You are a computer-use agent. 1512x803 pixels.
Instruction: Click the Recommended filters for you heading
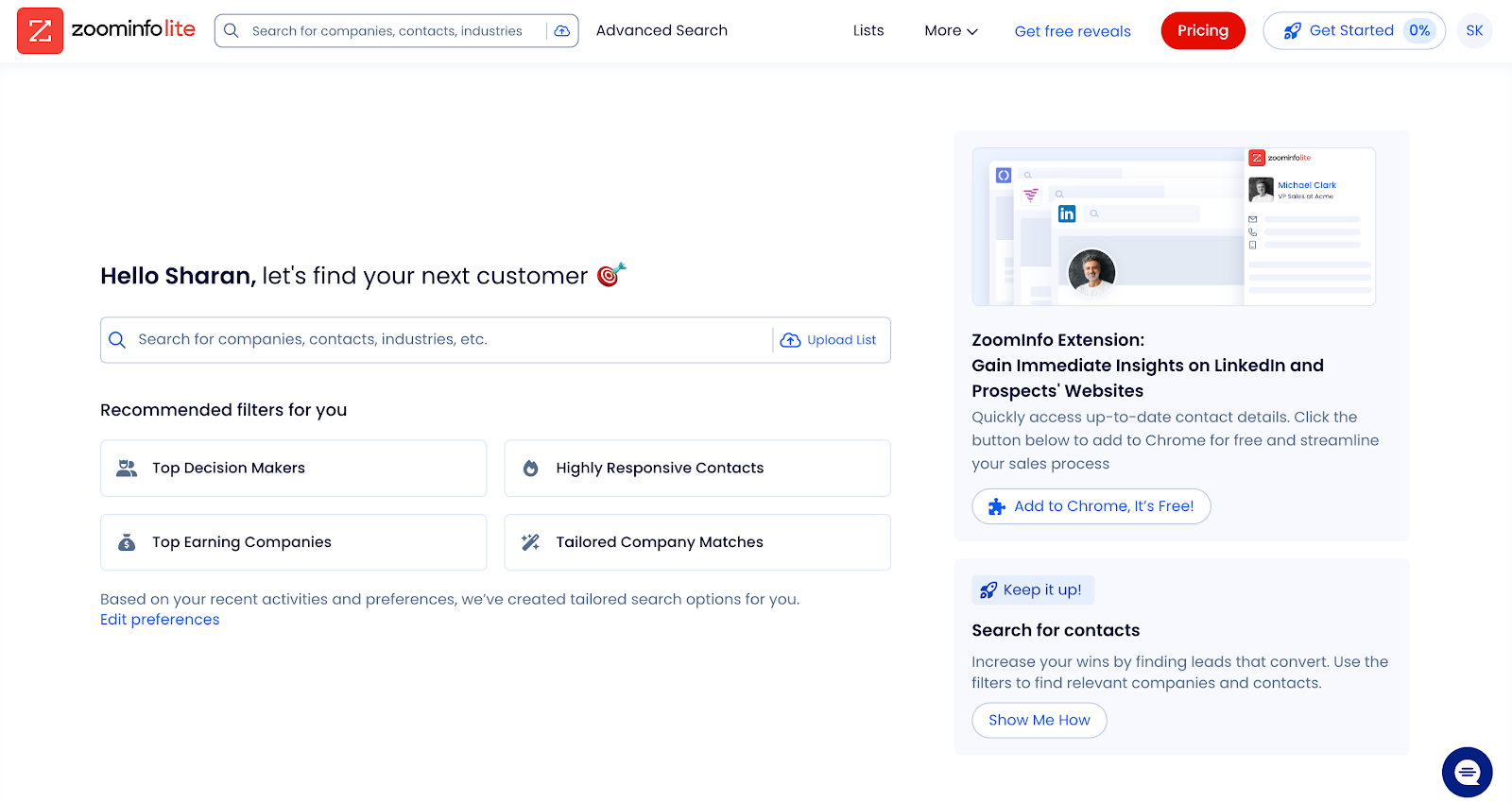224,410
